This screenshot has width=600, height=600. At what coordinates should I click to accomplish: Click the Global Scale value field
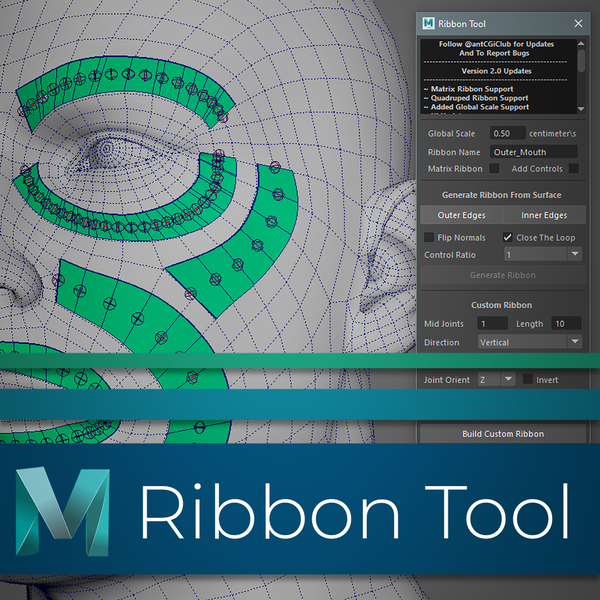(x=507, y=134)
